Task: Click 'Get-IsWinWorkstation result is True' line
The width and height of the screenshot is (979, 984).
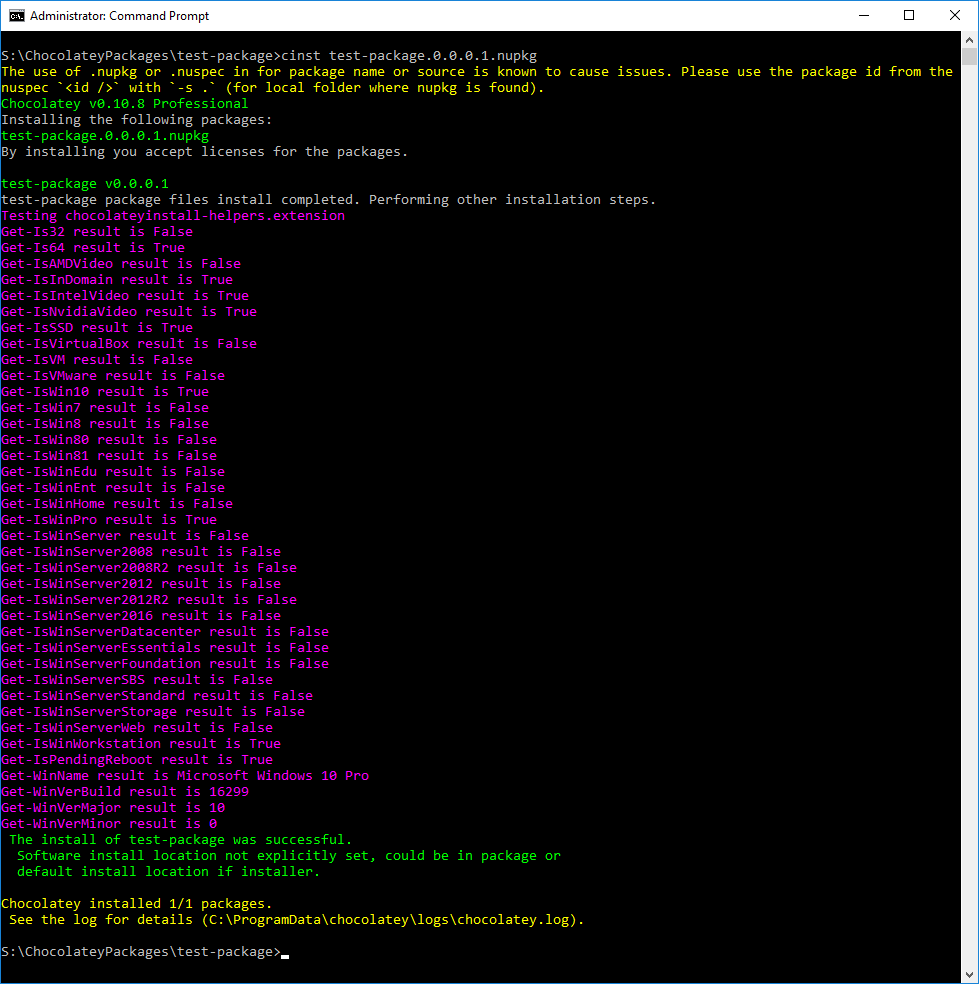Action: (141, 744)
